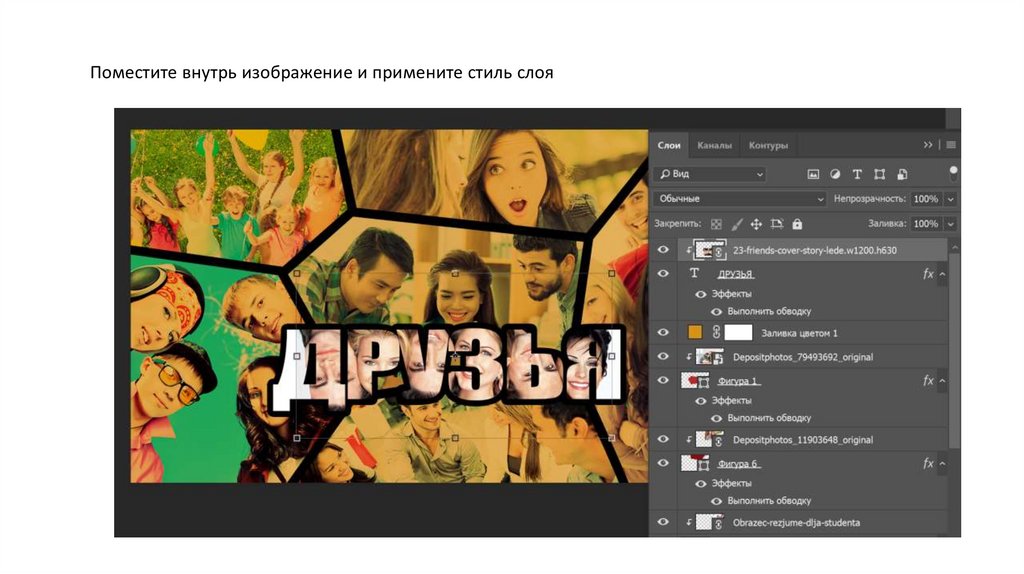
Task: Switch to the Контуры tab
Action: (x=768, y=146)
